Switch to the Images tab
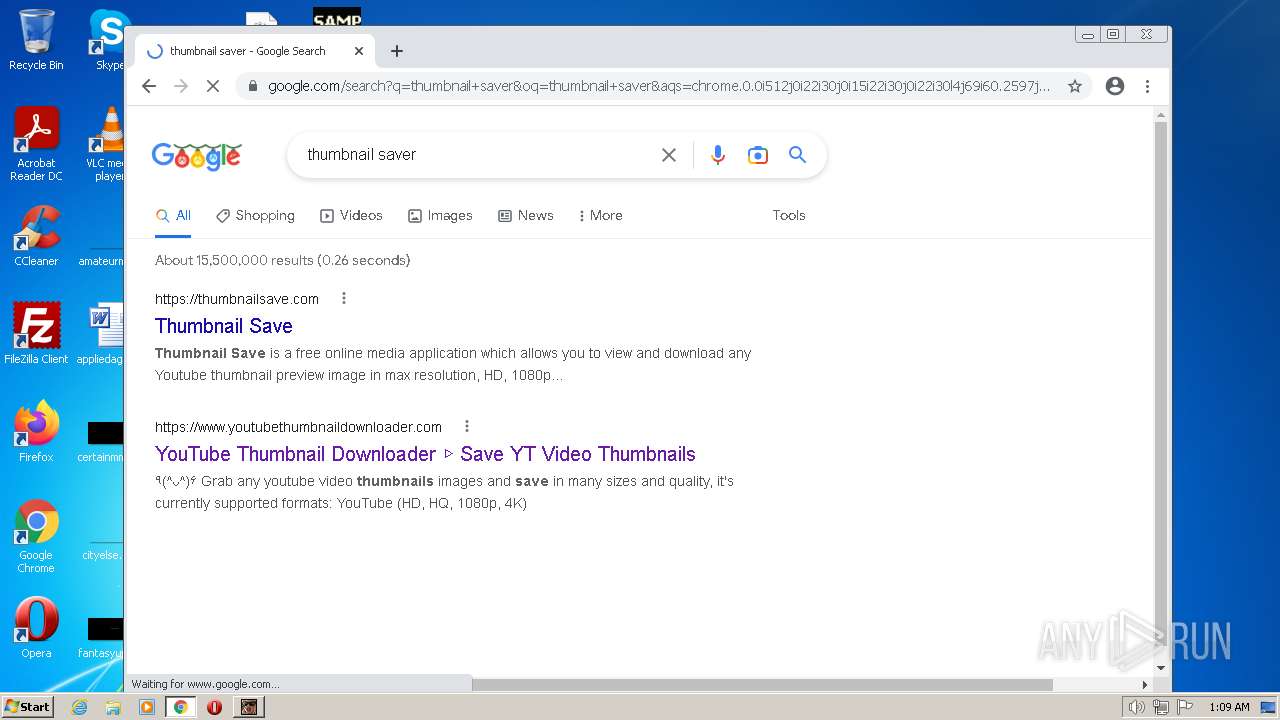Screen dimensions: 1280x720 [x=440, y=215]
